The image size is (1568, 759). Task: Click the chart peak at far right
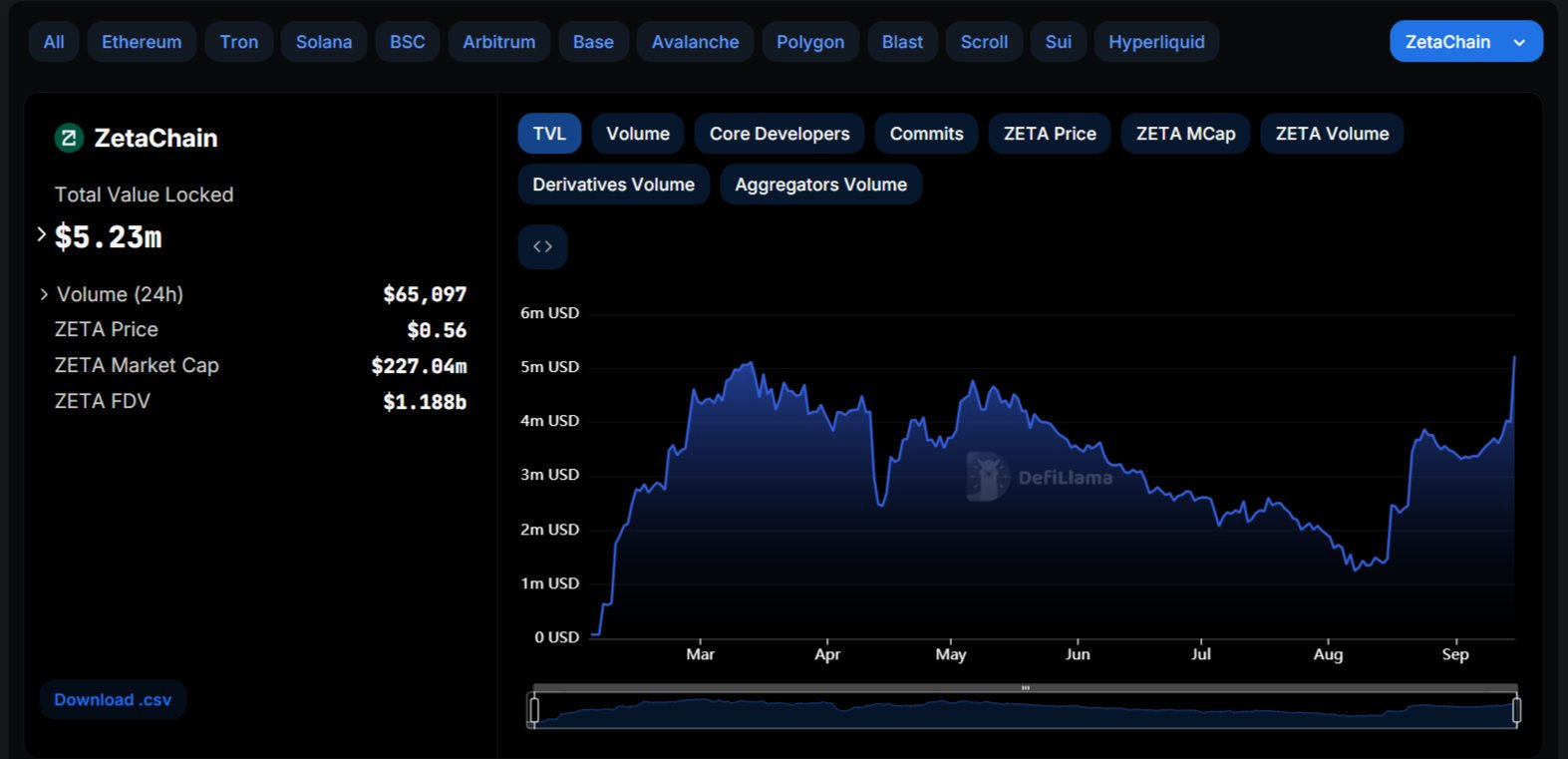coord(1514,357)
